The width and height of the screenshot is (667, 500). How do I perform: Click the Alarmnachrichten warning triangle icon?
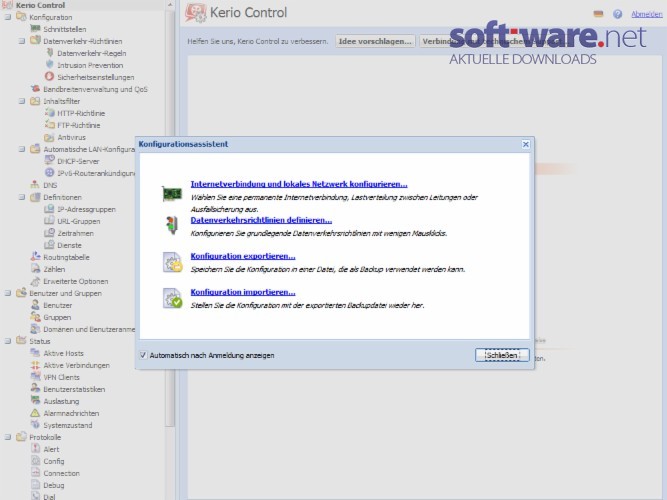(x=35, y=413)
